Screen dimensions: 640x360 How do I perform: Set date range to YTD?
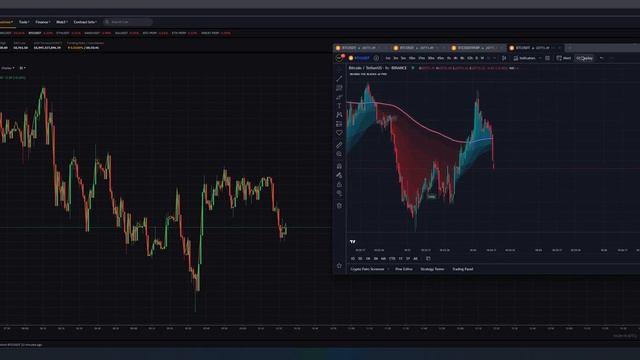click(x=392, y=258)
